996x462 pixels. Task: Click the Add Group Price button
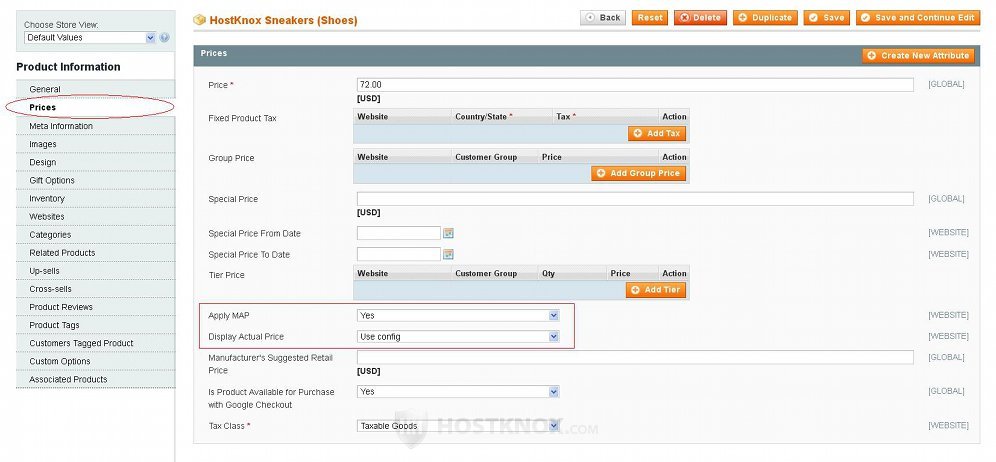click(x=638, y=173)
